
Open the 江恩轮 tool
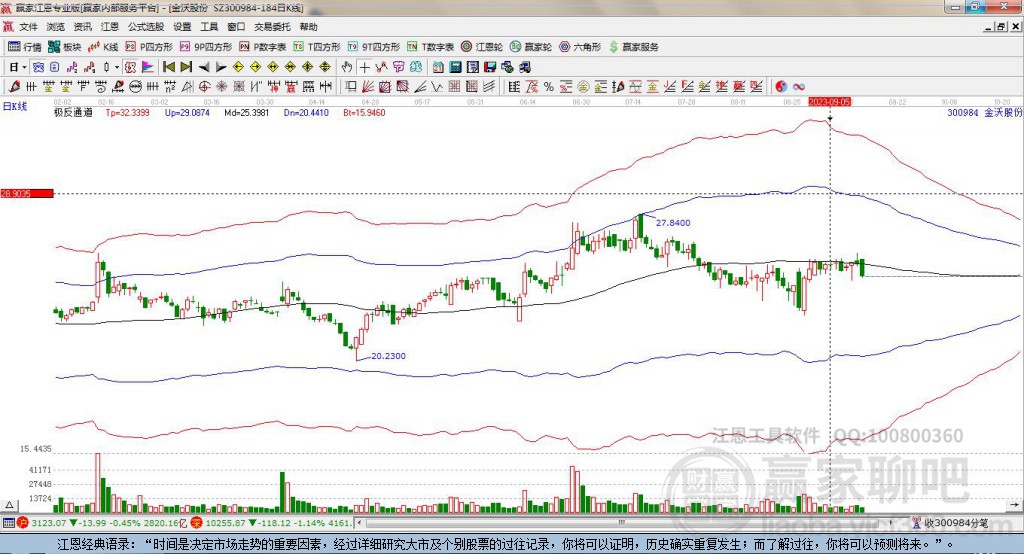[482, 47]
